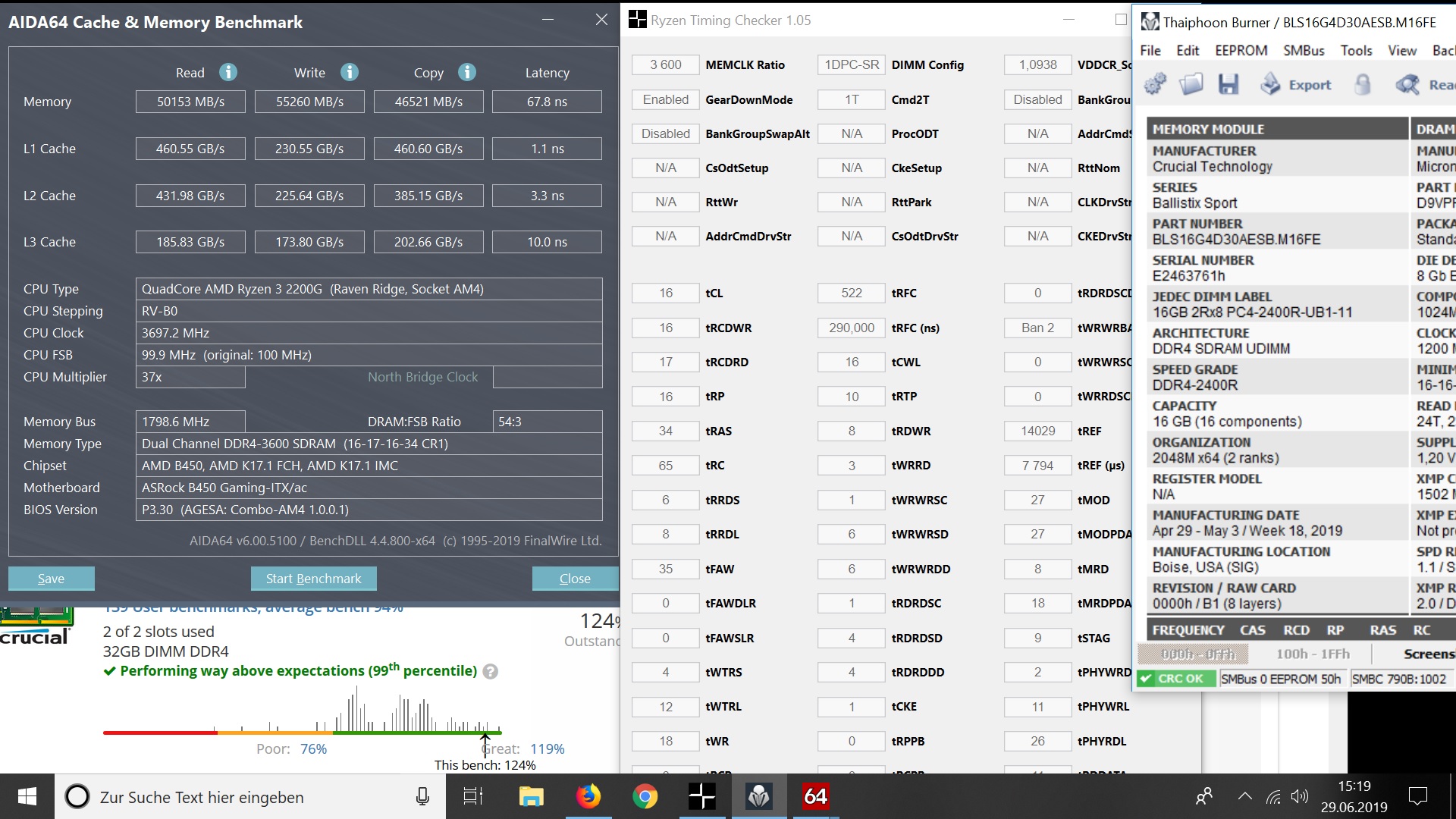The width and height of the screenshot is (1456, 819).
Task: Click the padlock write-protection icon
Action: click(x=1363, y=84)
